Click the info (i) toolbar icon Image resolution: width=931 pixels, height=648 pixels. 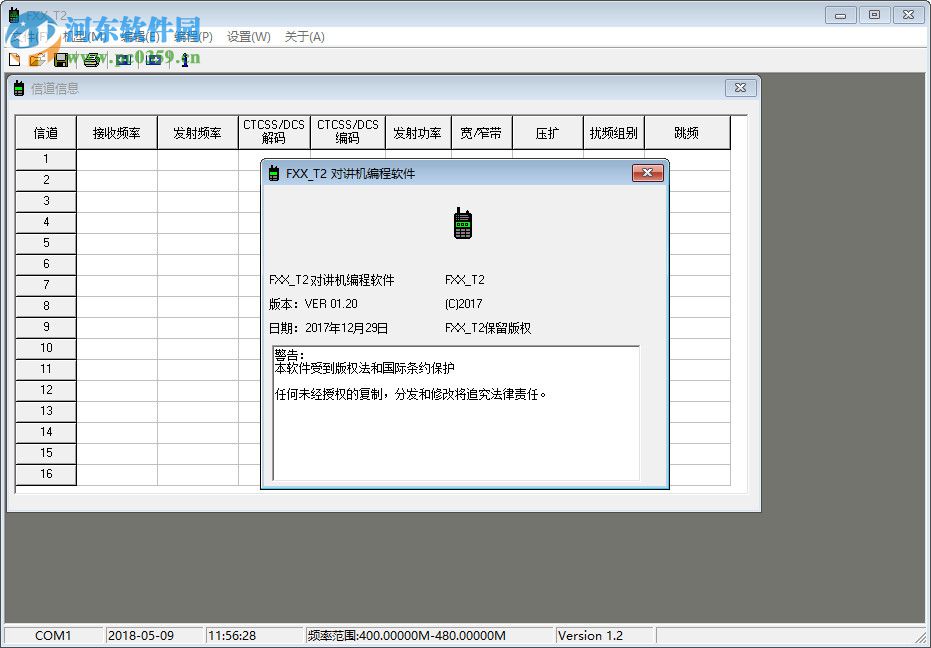pos(185,59)
